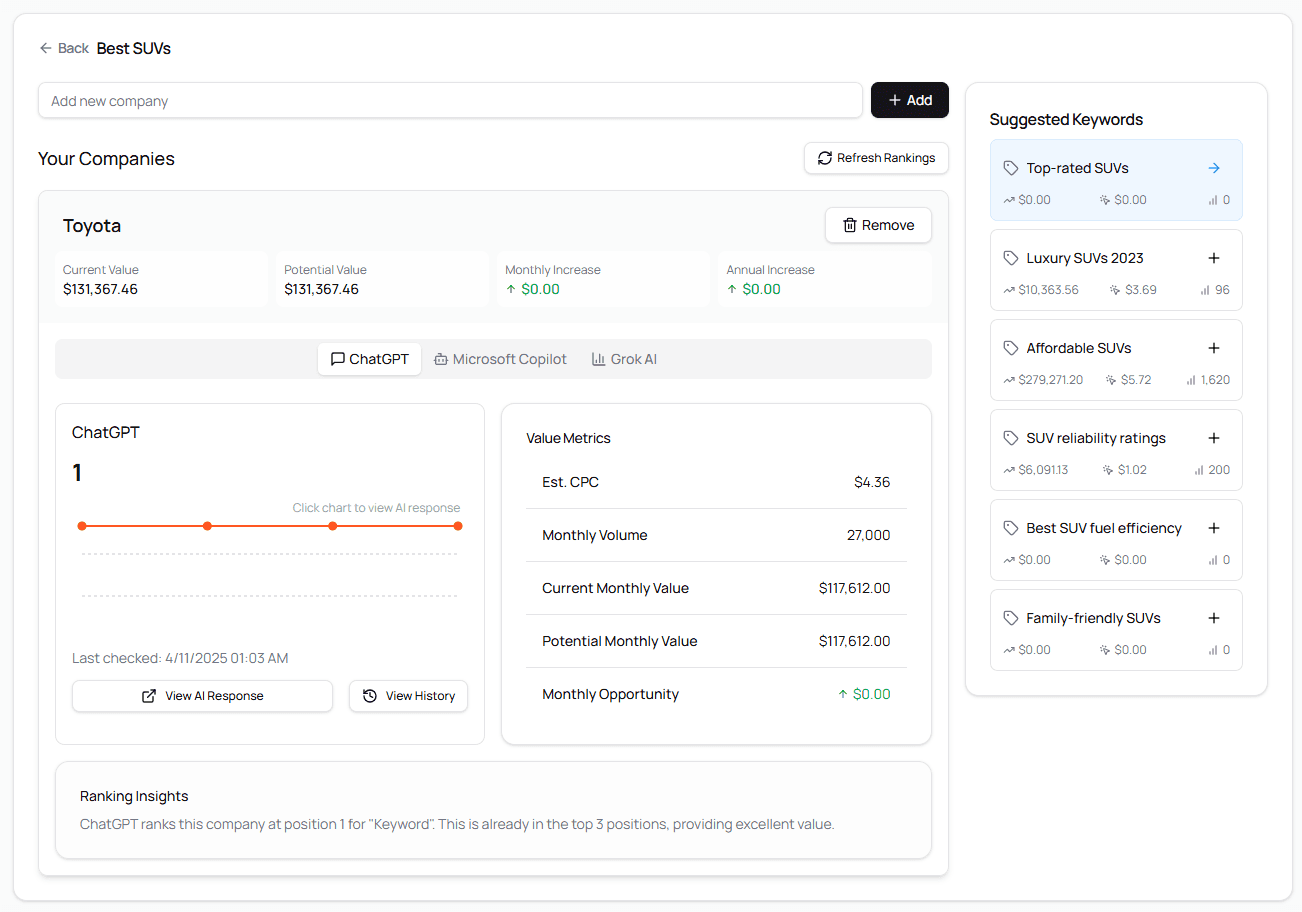Switch to the Microsoft Copilot tab
1302x912 pixels.
coord(500,359)
